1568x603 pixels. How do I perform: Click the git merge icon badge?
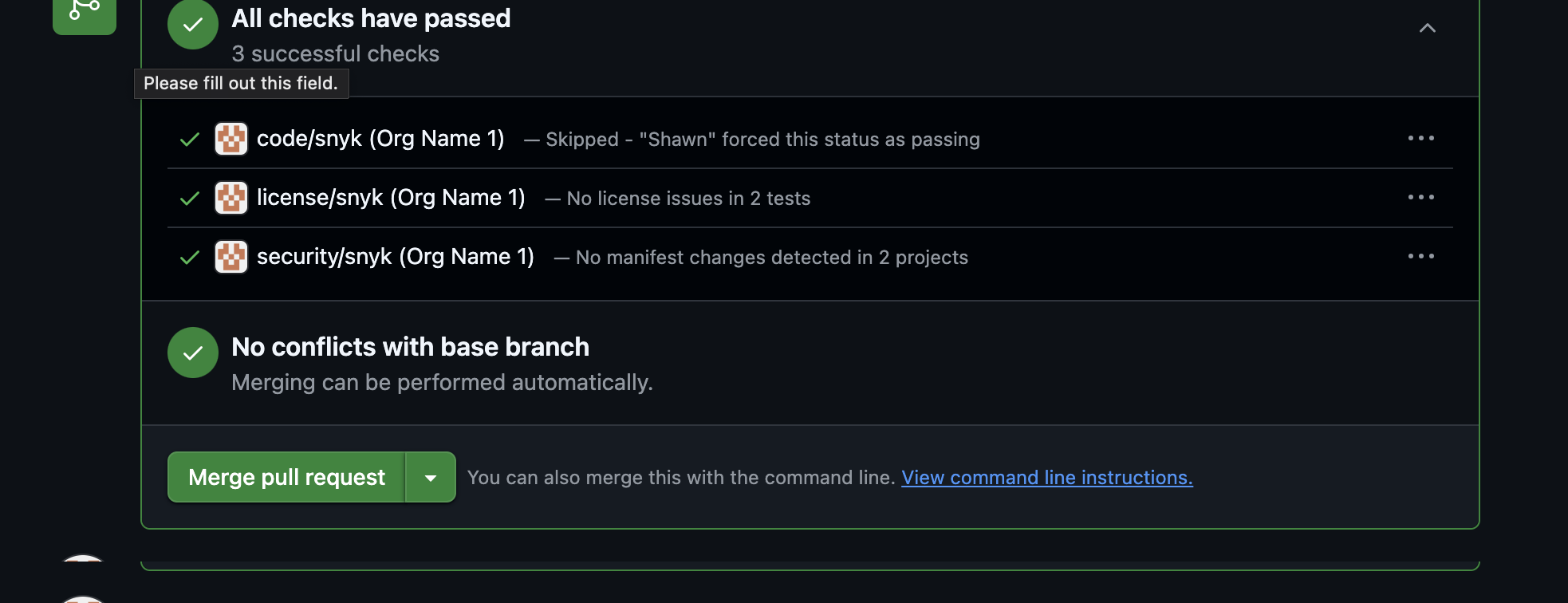pos(84,12)
